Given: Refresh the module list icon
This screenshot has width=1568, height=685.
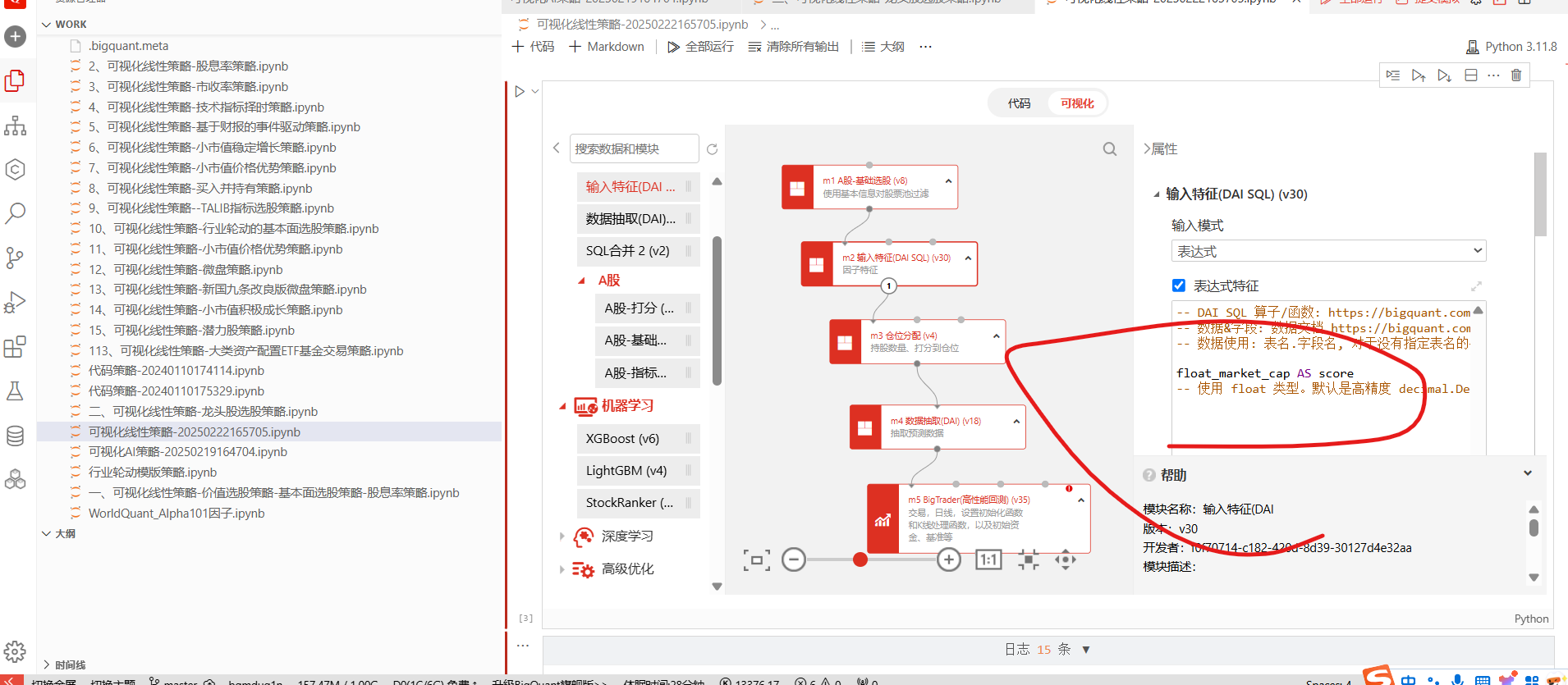Looking at the screenshot, I should [x=712, y=149].
